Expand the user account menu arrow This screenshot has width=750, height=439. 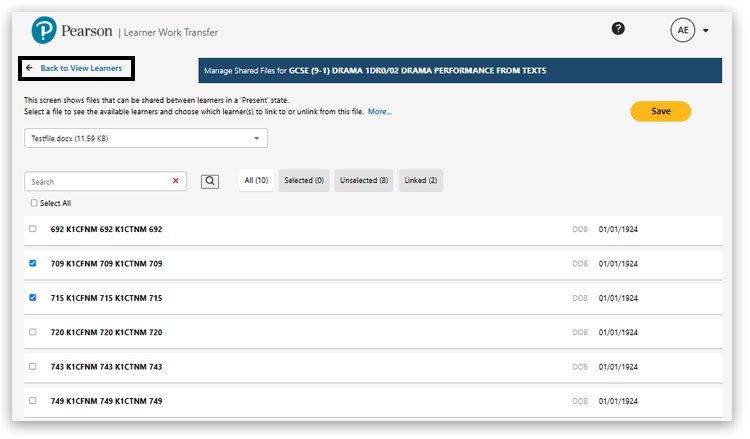[x=706, y=31]
